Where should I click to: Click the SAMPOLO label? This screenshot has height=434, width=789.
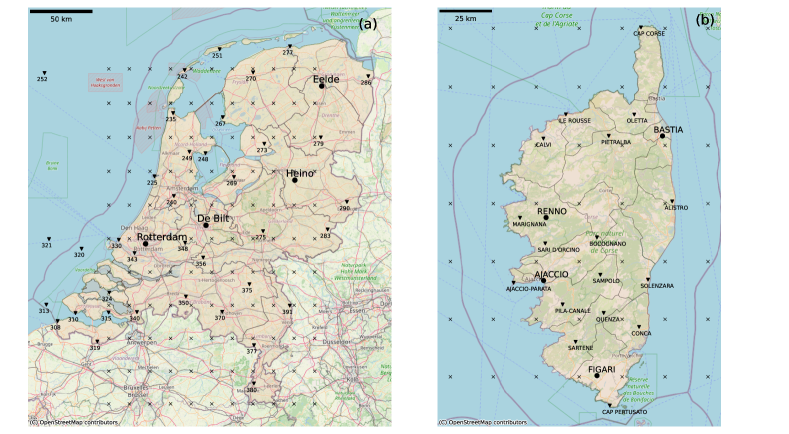click(x=606, y=281)
